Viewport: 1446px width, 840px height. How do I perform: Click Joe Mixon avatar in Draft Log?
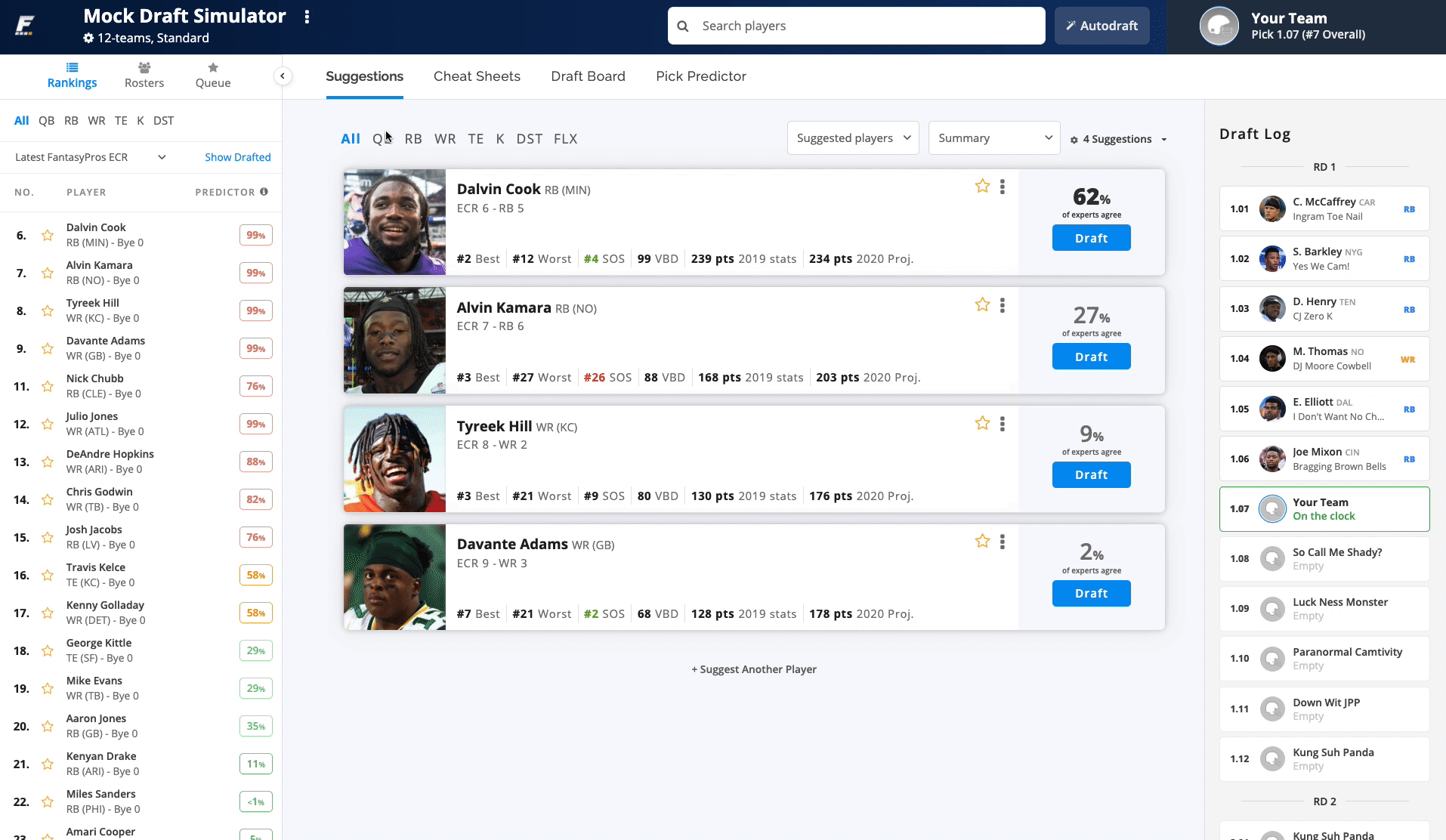pos(1272,459)
